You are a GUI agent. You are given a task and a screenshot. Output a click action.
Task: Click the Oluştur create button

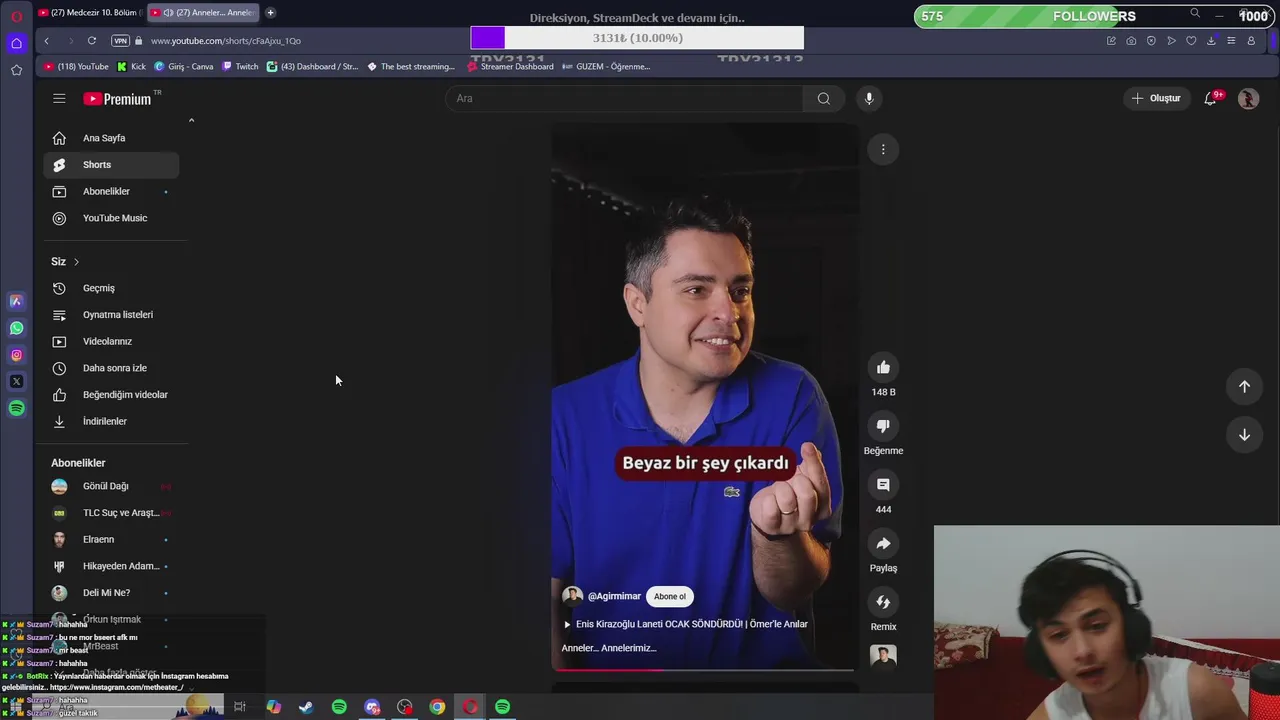1156,98
